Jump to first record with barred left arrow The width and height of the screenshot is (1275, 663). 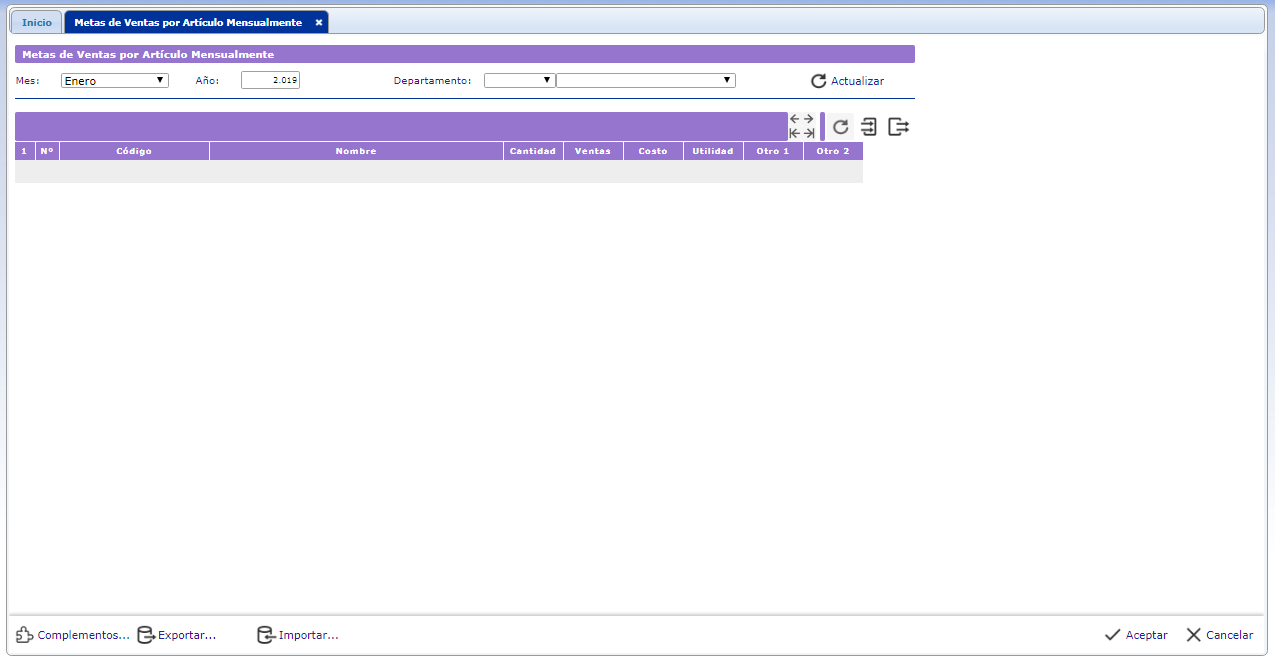[x=795, y=133]
